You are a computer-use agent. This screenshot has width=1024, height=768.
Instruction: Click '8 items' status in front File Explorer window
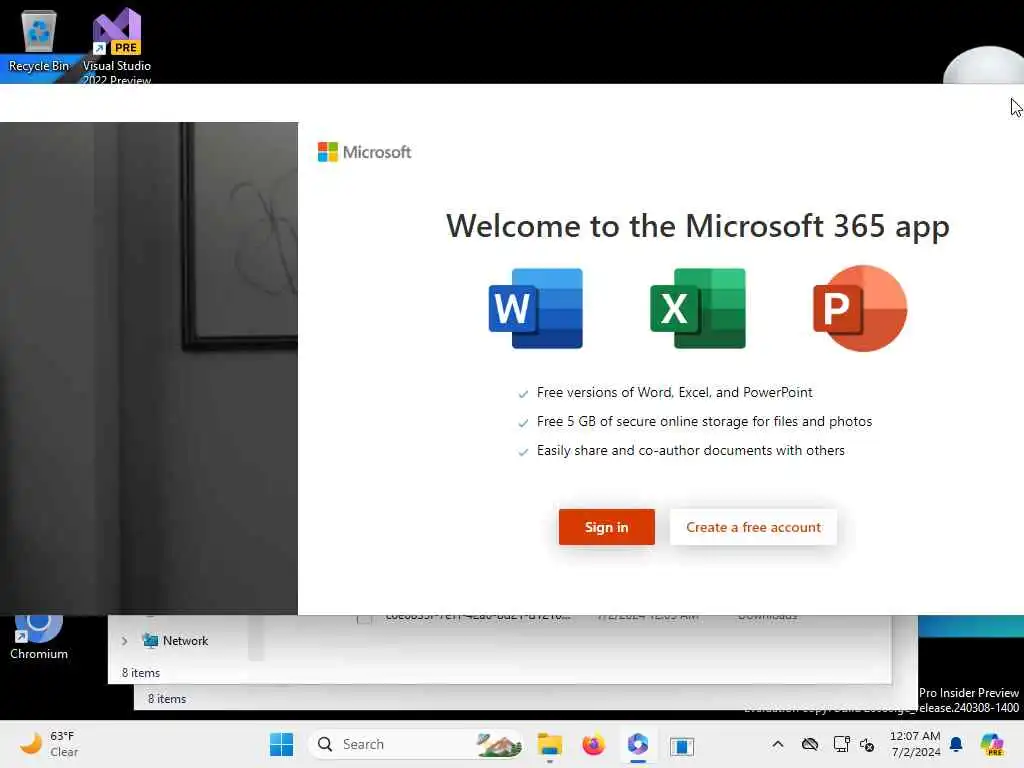pyautogui.click(x=140, y=673)
